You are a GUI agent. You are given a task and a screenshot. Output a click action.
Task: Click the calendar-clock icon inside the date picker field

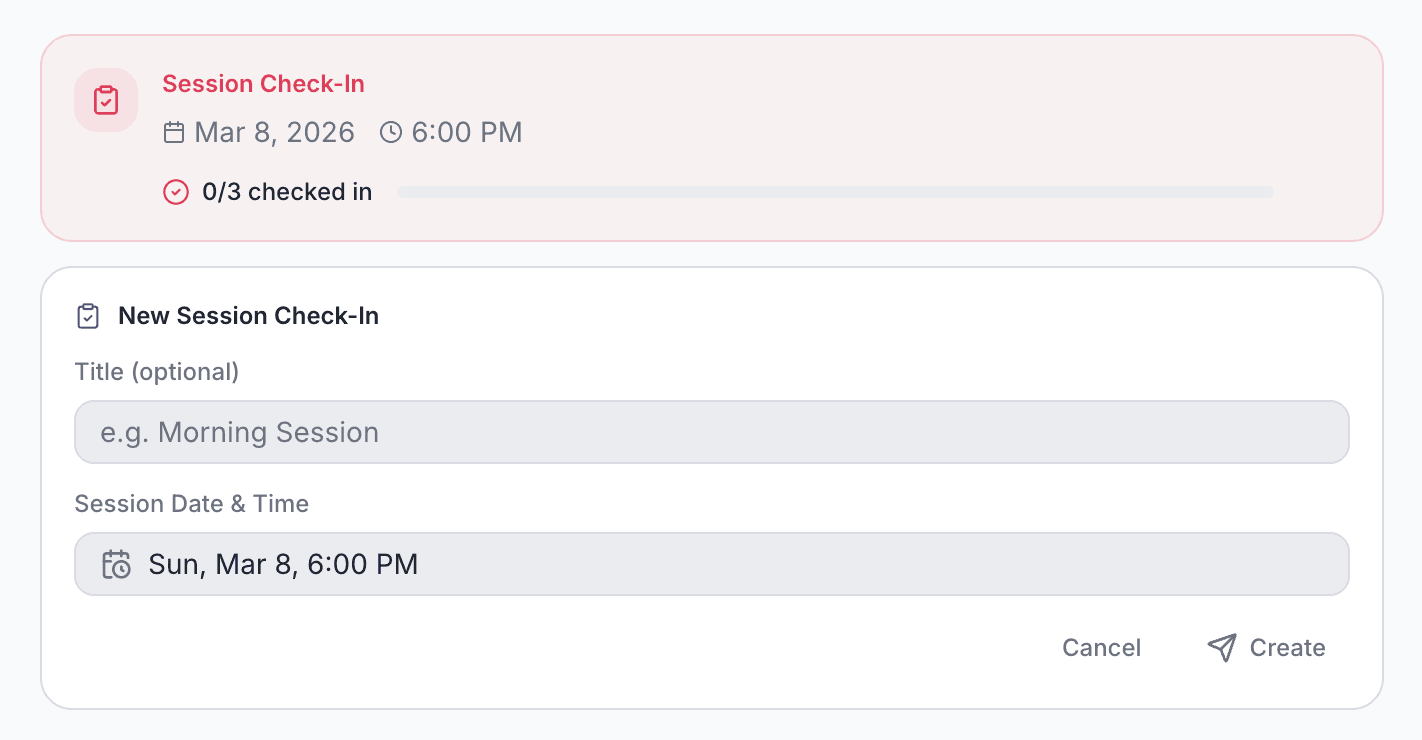(x=116, y=564)
